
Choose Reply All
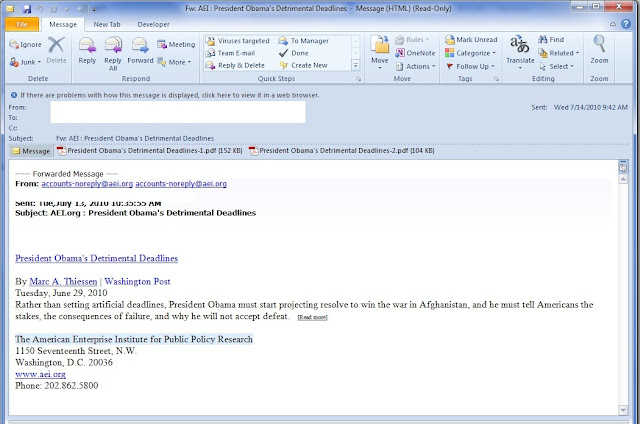113,53
